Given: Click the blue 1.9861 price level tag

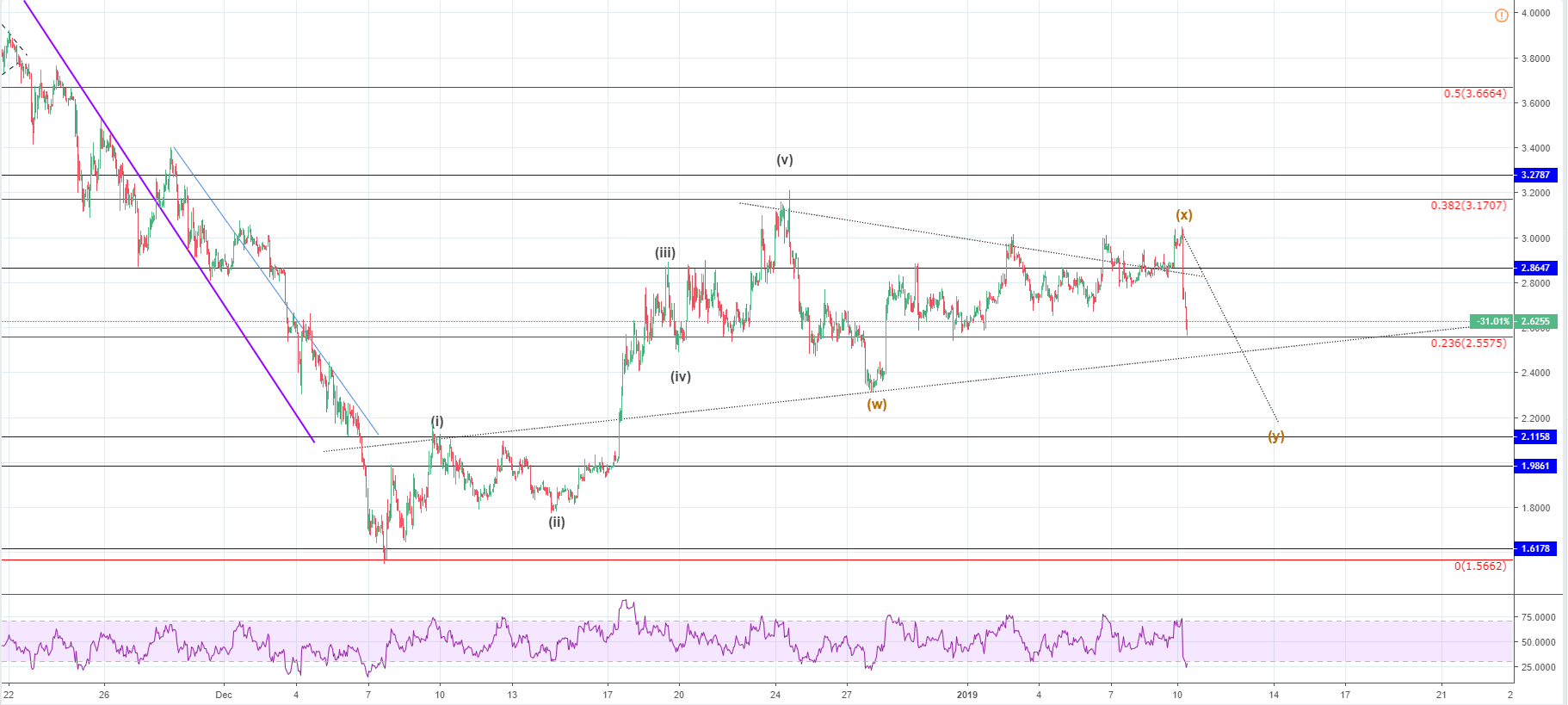Looking at the screenshot, I should [1535, 466].
